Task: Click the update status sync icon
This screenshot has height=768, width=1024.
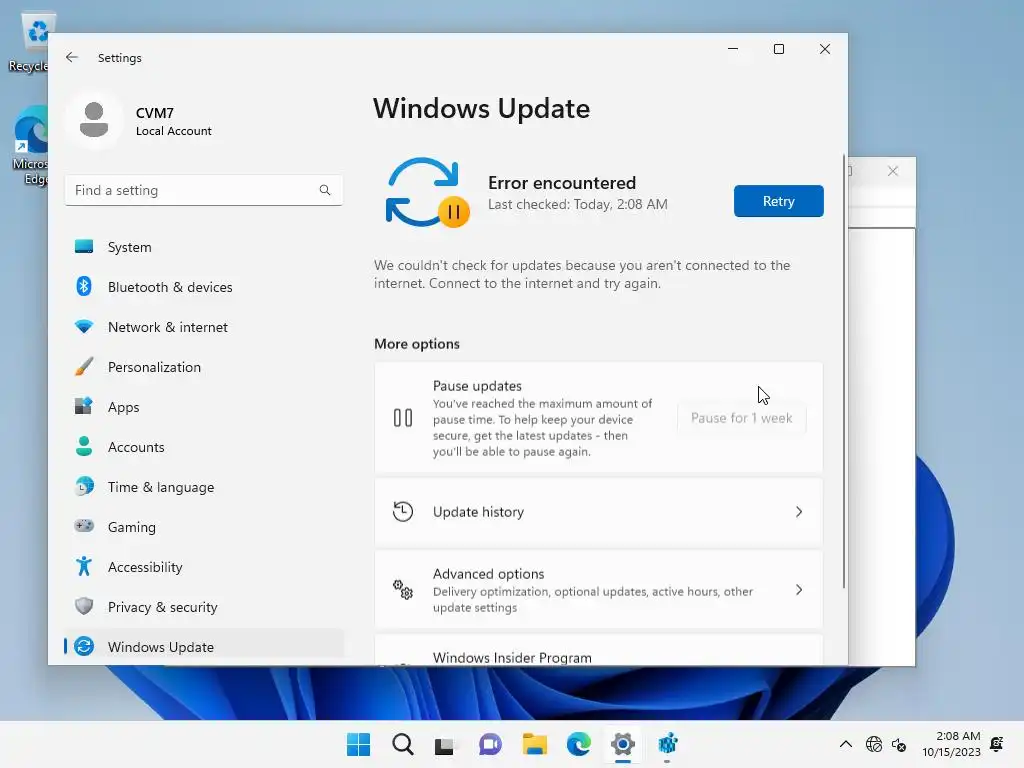Action: coord(427,193)
